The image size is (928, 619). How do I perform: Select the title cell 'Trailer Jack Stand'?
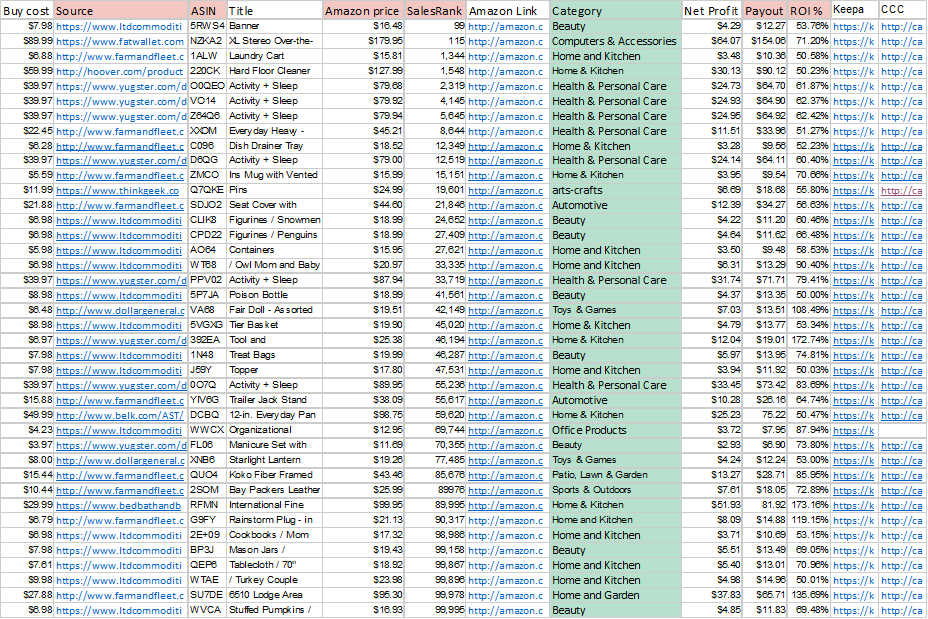[x=275, y=399]
